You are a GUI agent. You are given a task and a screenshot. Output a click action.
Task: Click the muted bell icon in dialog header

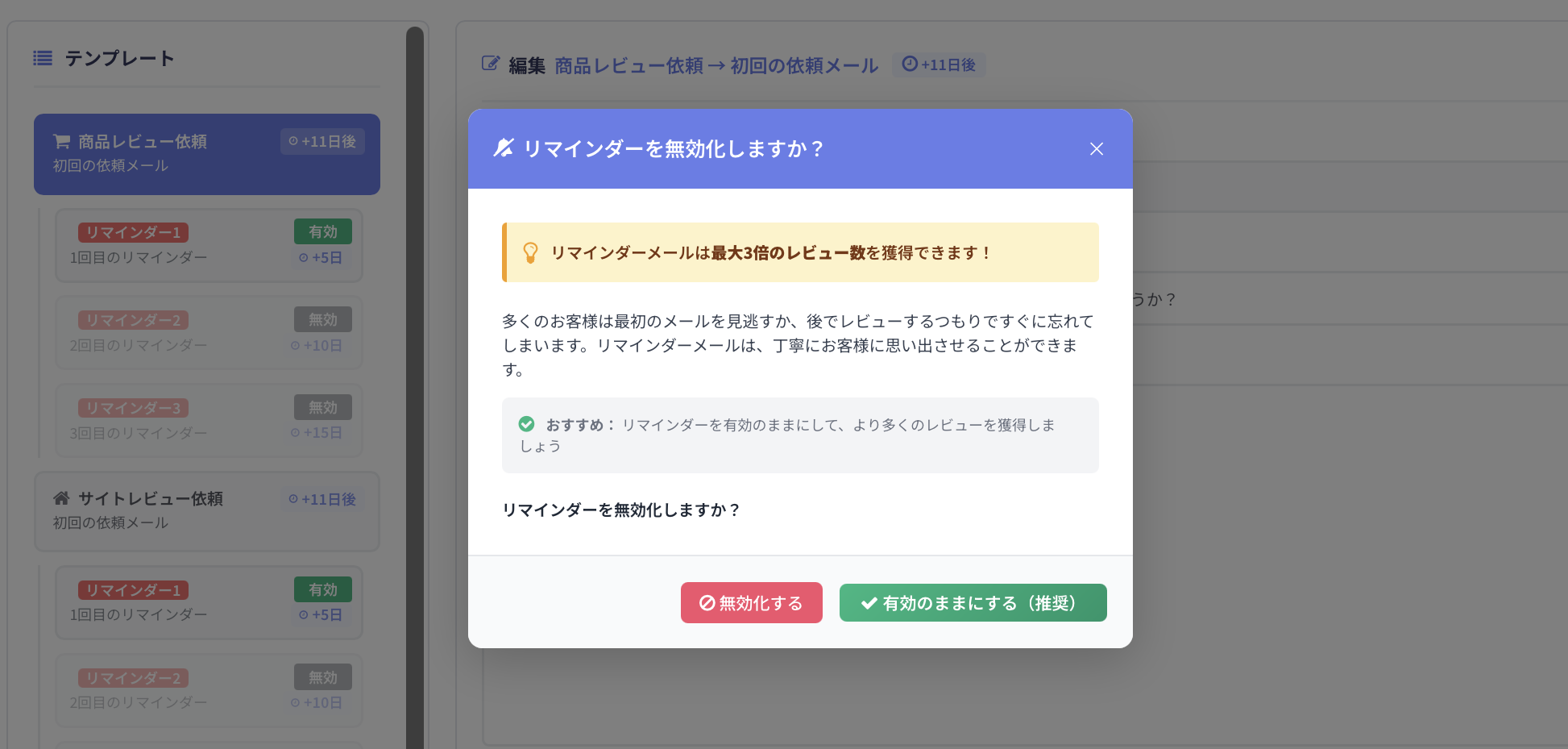point(504,148)
